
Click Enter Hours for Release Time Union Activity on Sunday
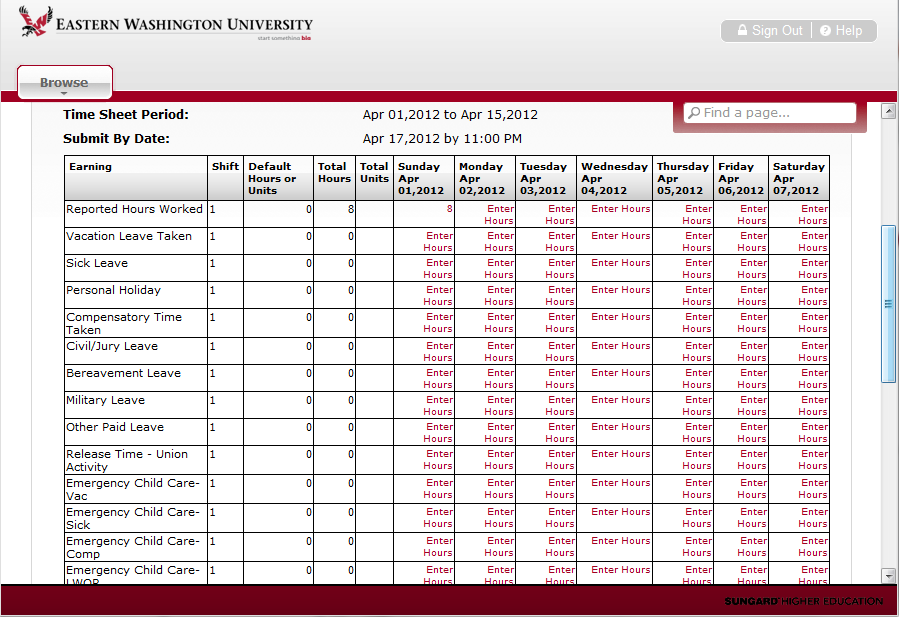click(x=438, y=459)
